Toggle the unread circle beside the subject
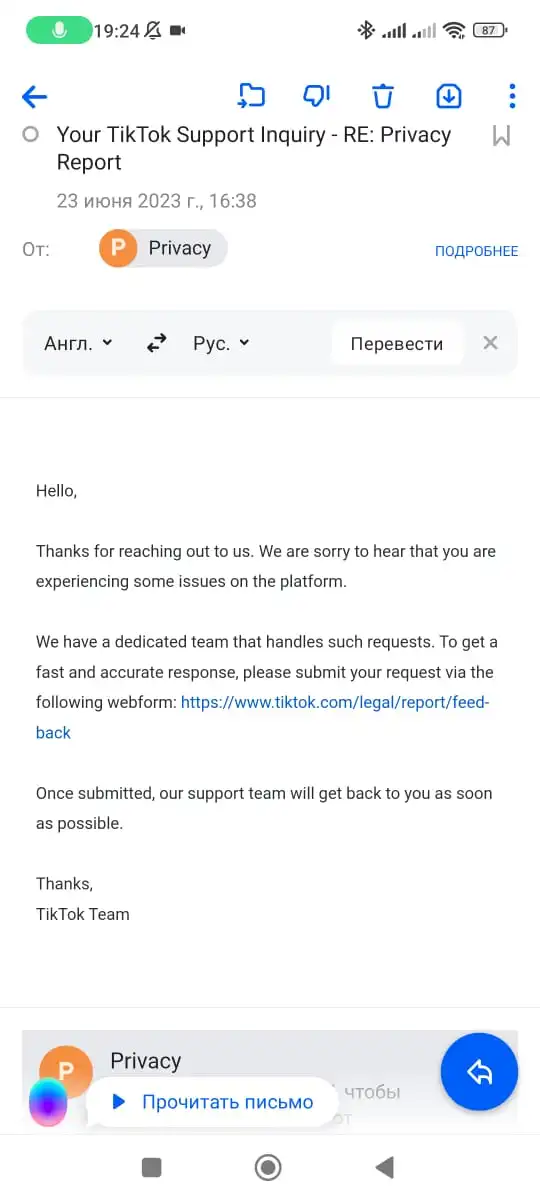The image size is (540, 1200). click(30, 134)
